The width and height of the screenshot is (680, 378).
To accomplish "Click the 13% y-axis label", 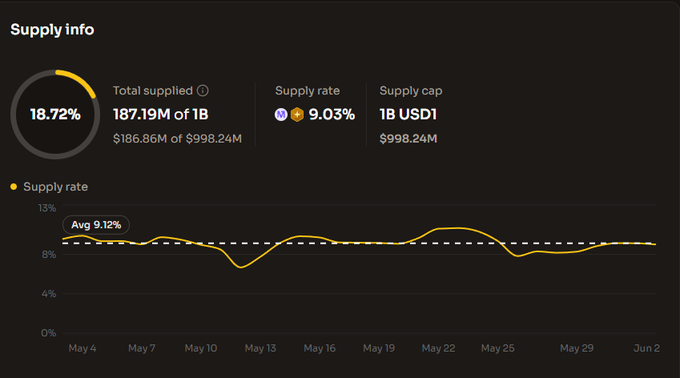I will pyautogui.click(x=47, y=208).
